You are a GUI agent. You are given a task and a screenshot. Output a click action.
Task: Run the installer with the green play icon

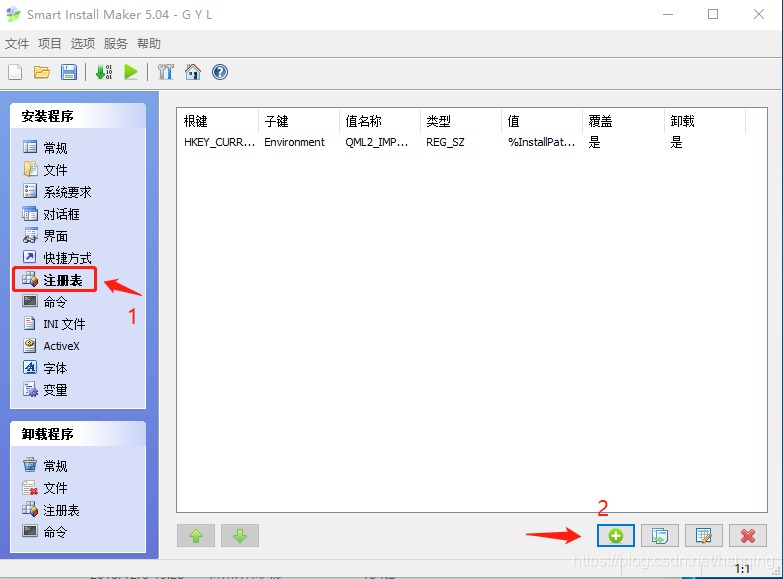[x=131, y=72]
